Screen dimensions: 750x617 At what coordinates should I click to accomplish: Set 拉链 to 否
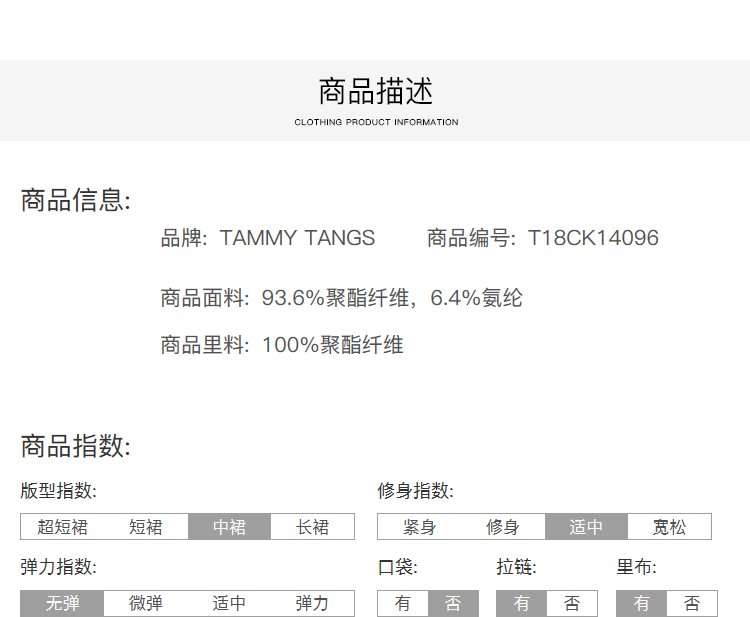coord(572,603)
